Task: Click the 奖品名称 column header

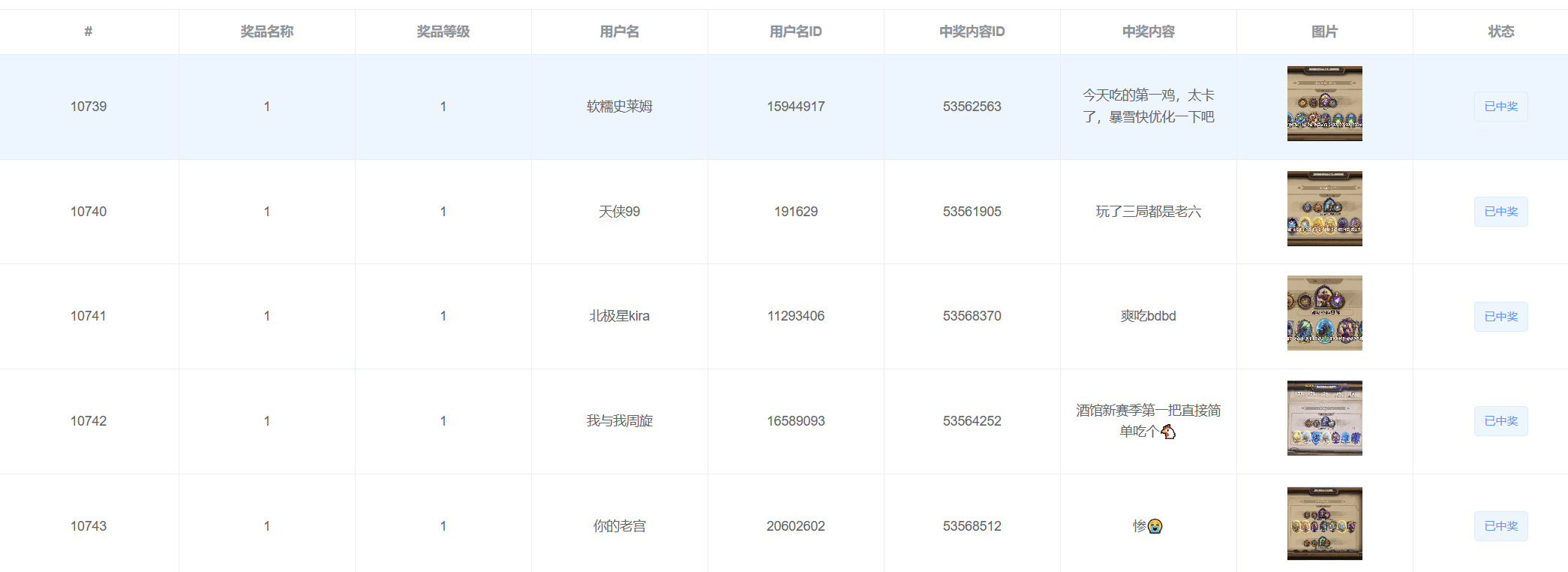Action: tap(266, 32)
